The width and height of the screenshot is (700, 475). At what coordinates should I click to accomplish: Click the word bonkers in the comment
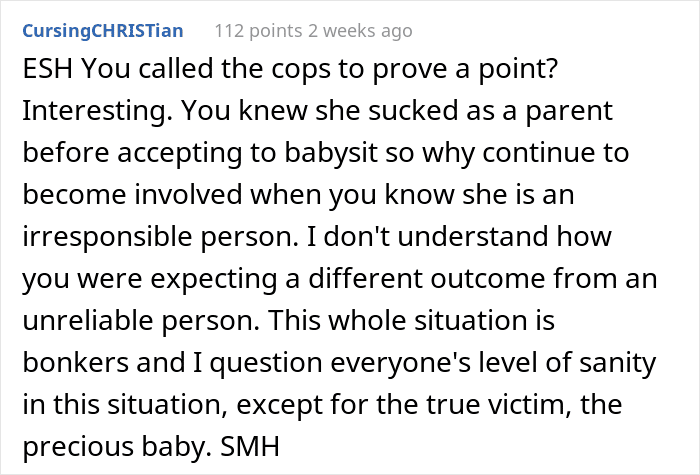[x=76, y=362]
